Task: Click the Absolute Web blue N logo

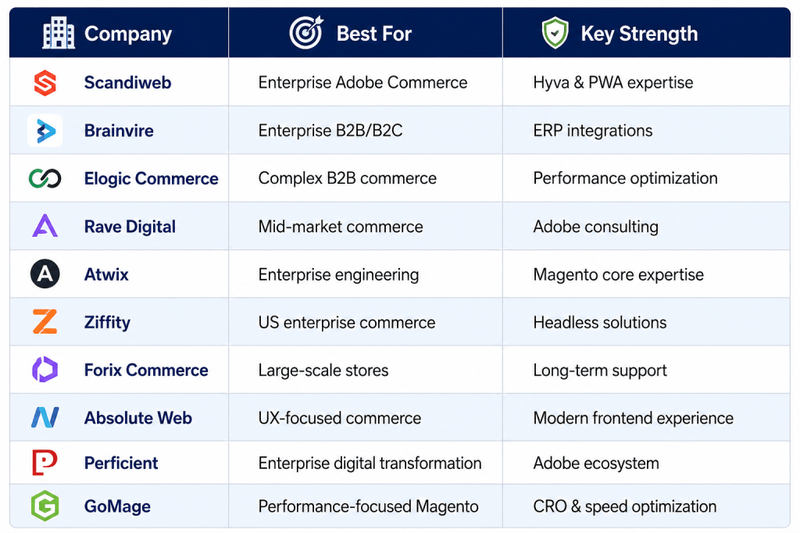Action: point(45,418)
